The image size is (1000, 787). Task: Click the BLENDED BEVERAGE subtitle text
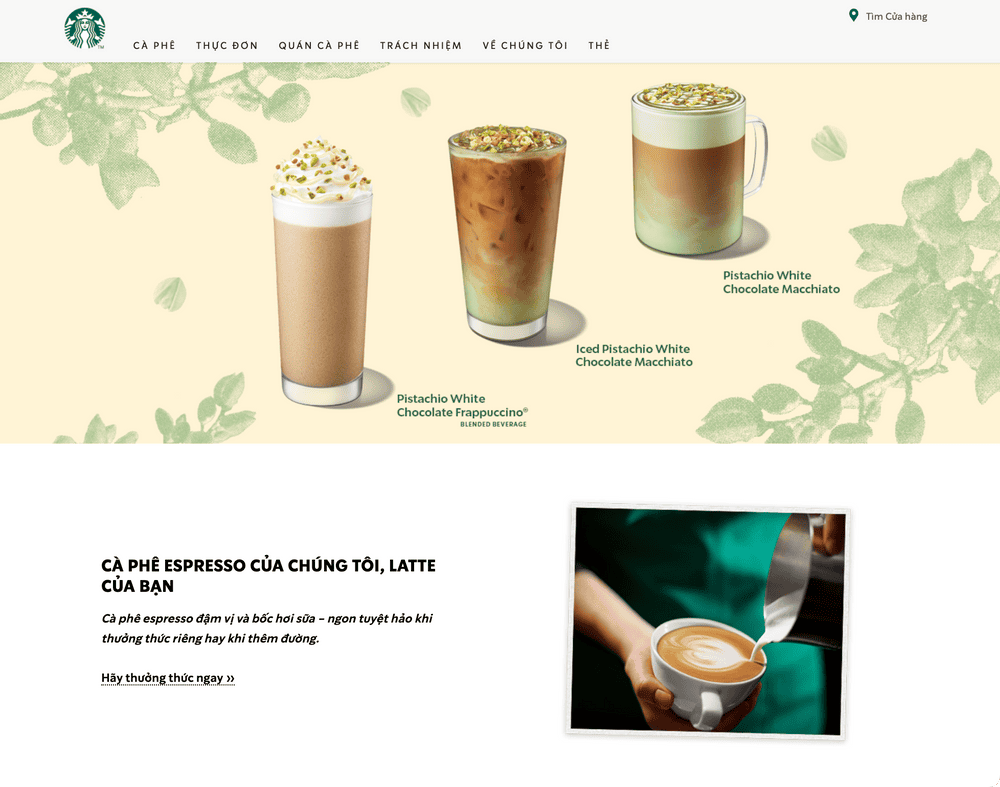click(493, 424)
